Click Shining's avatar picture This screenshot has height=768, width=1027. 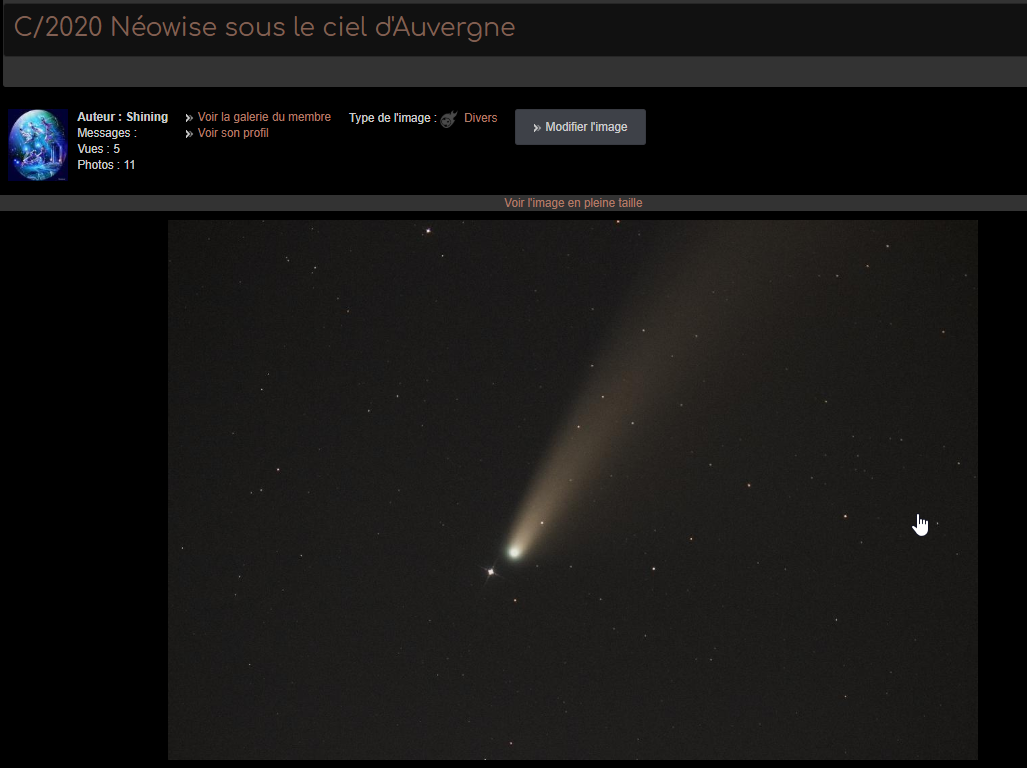click(x=38, y=145)
